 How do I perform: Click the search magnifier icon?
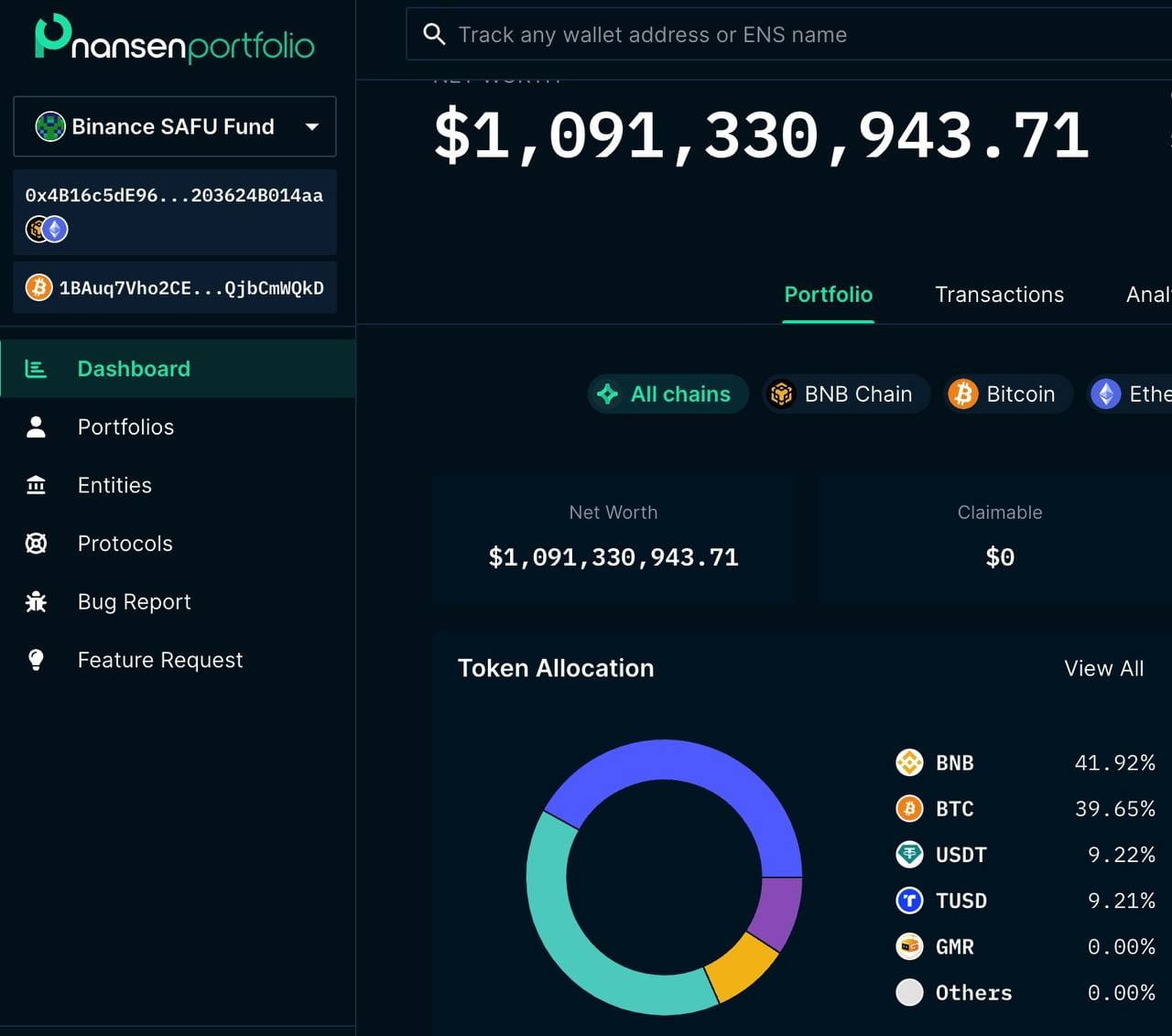[x=434, y=35]
